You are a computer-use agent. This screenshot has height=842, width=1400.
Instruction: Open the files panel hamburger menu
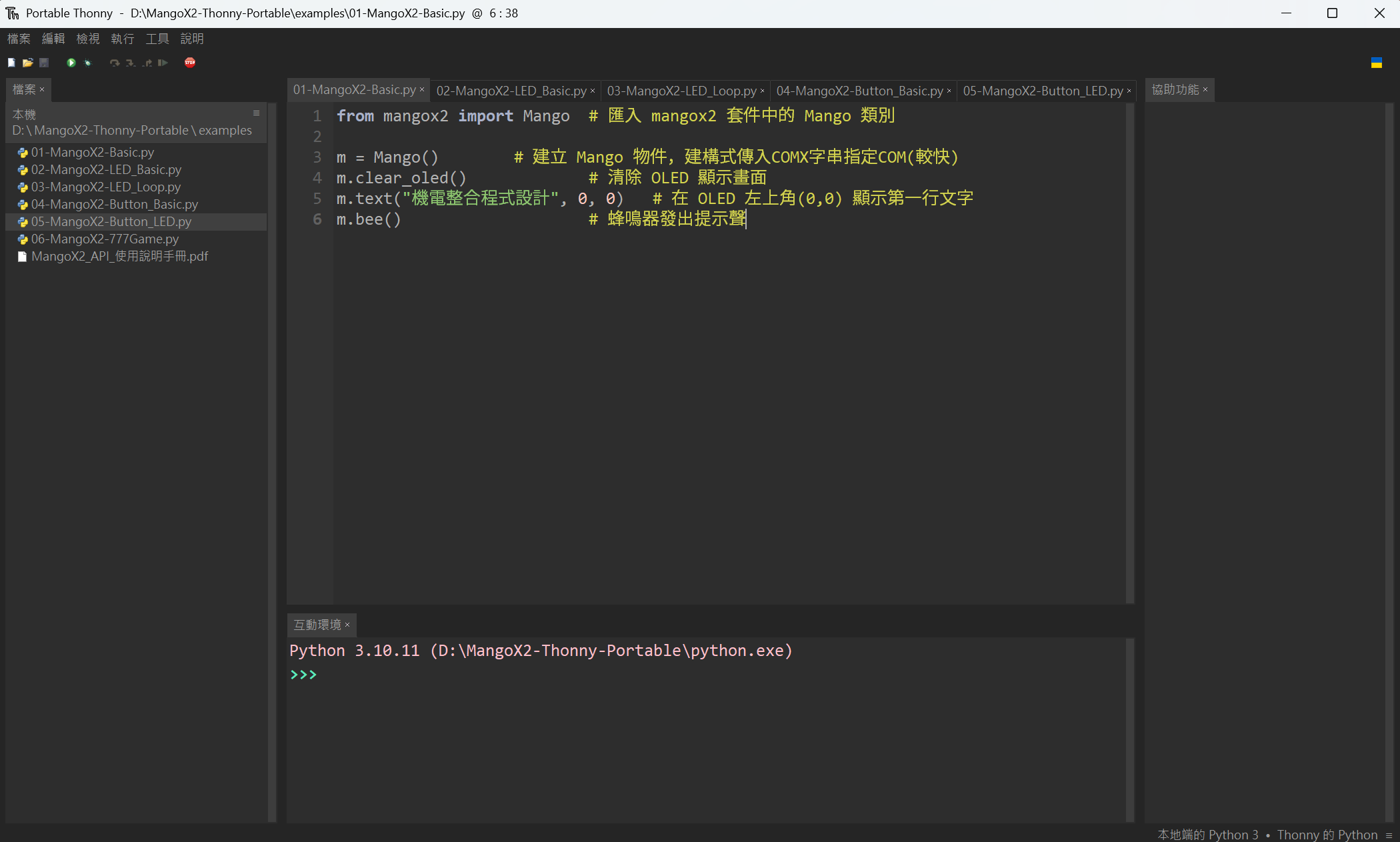tap(256, 113)
